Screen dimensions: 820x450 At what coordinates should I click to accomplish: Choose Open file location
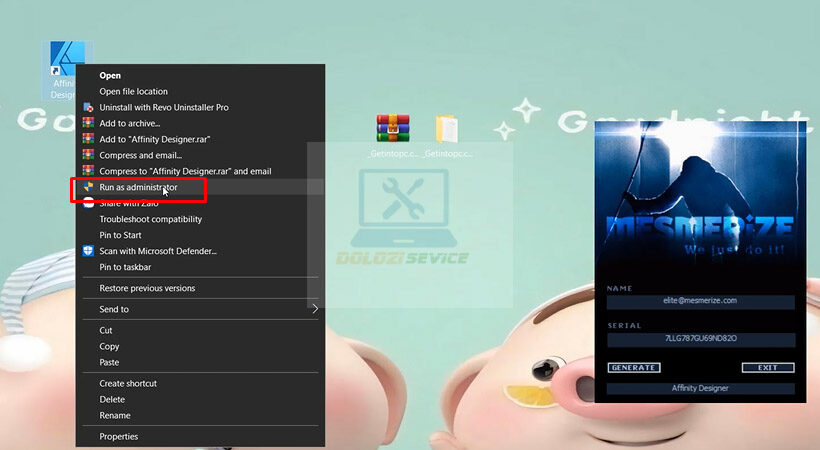(133, 91)
